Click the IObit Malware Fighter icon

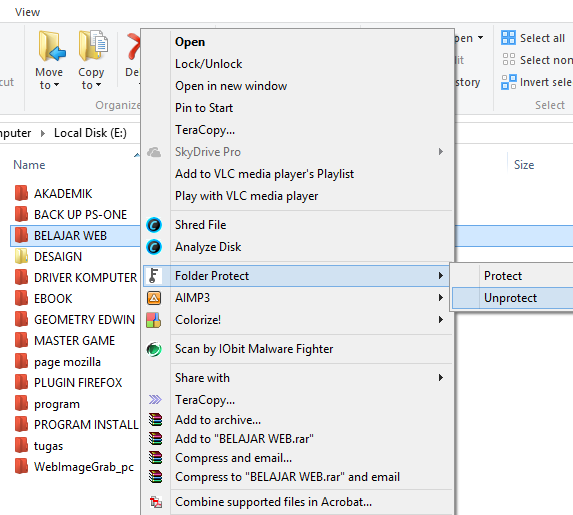coord(154,349)
